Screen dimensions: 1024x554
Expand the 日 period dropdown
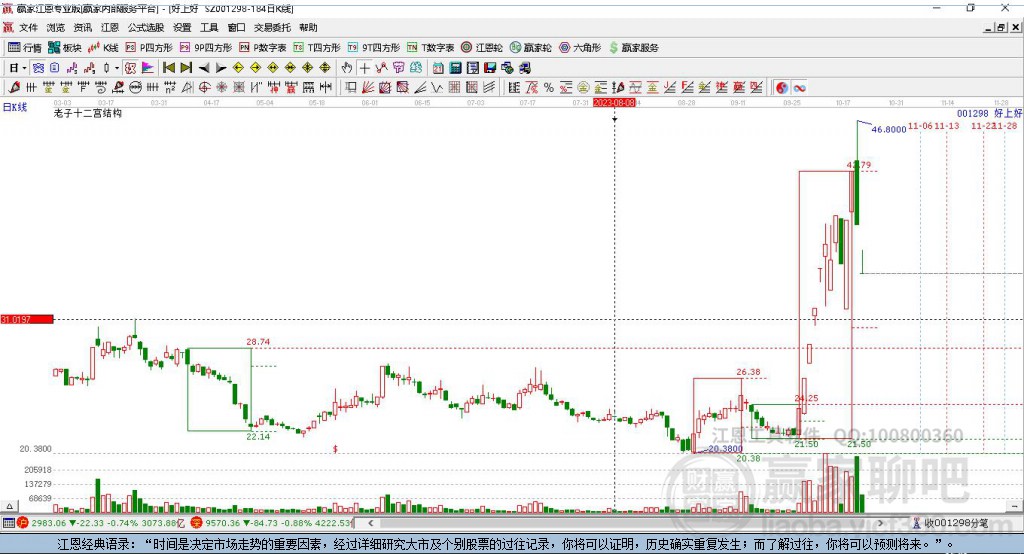click(x=16, y=68)
